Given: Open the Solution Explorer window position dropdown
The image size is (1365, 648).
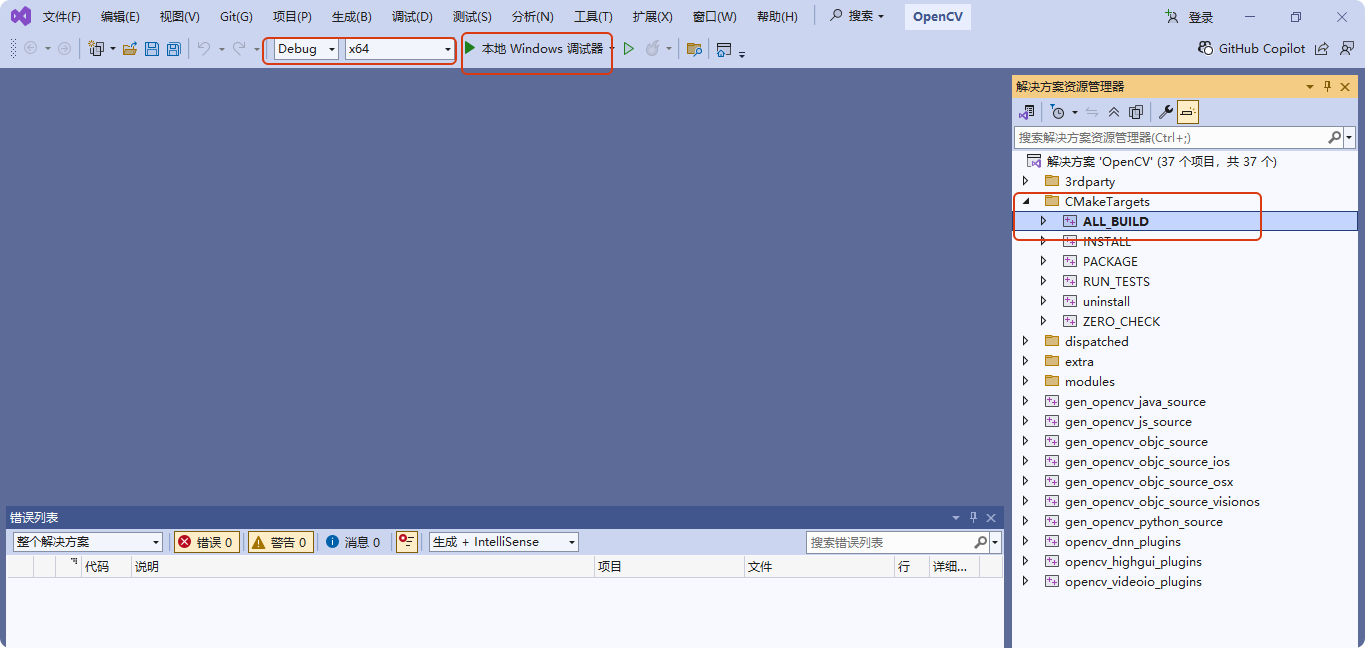Looking at the screenshot, I should (1310, 87).
